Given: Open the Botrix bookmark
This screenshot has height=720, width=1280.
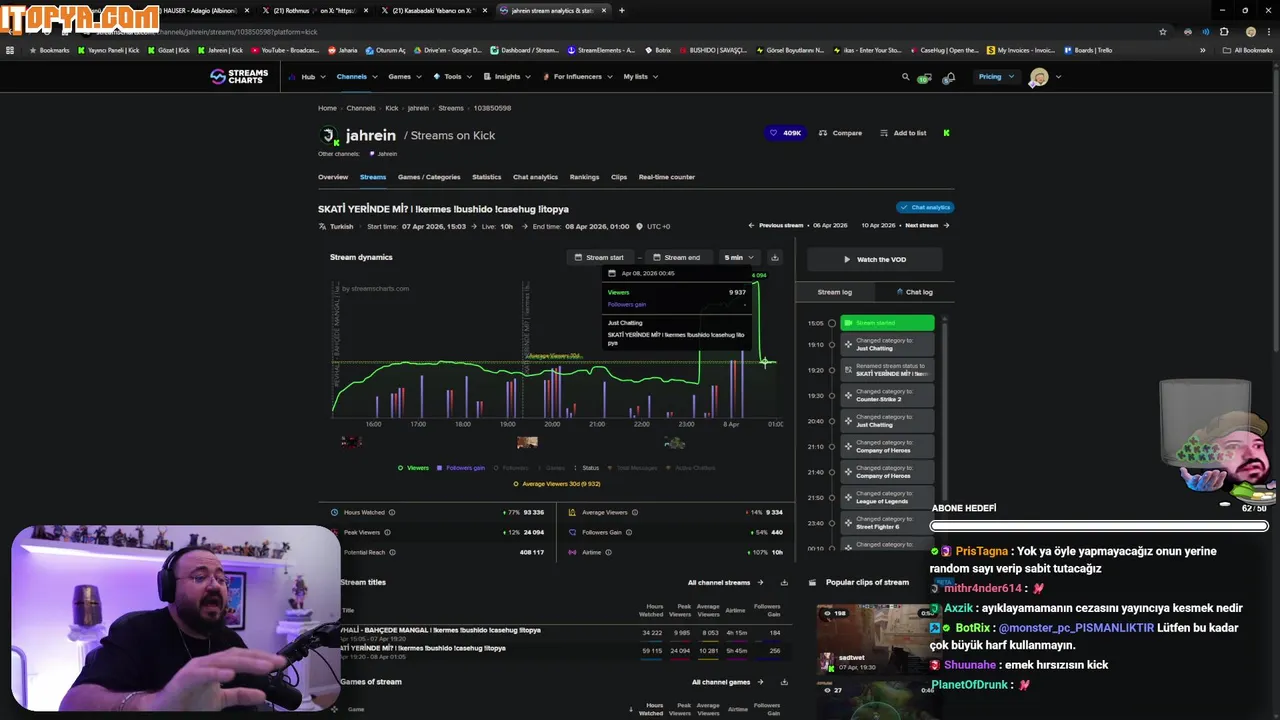Looking at the screenshot, I should tap(657, 50).
